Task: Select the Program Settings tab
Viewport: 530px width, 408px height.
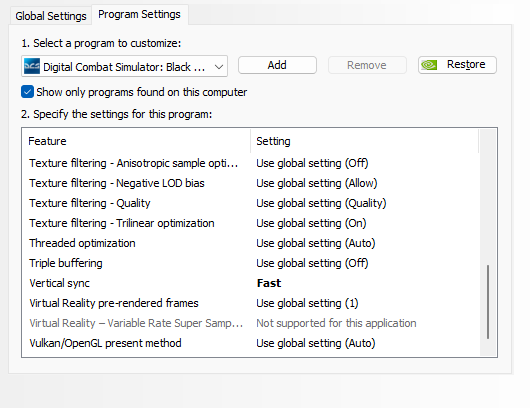Action: pos(139,14)
